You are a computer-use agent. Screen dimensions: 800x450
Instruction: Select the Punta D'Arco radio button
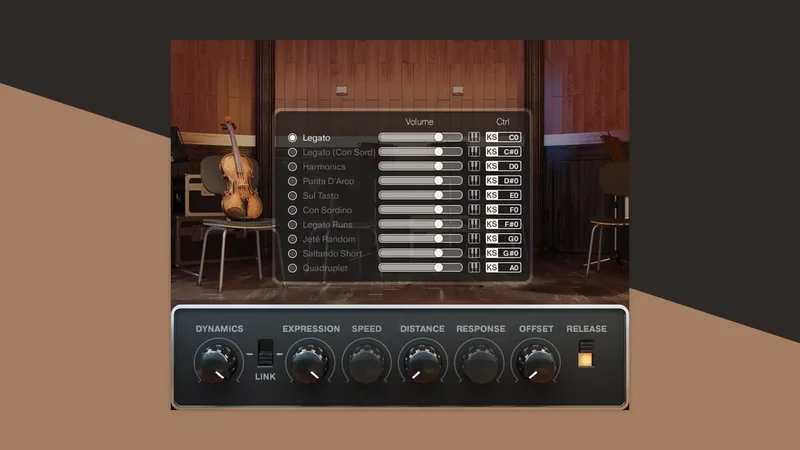tap(292, 181)
